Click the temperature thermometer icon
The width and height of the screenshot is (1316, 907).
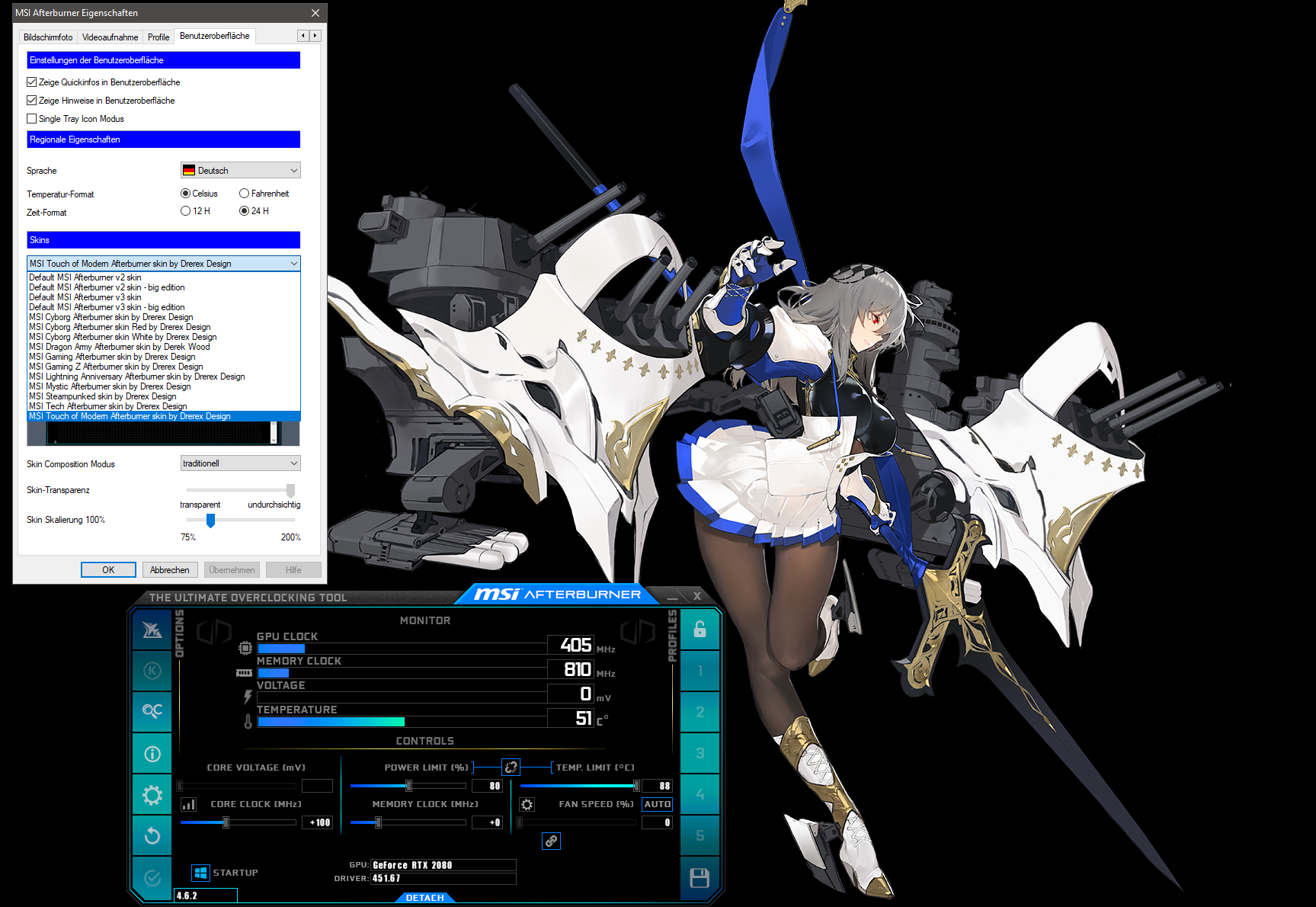click(x=248, y=721)
